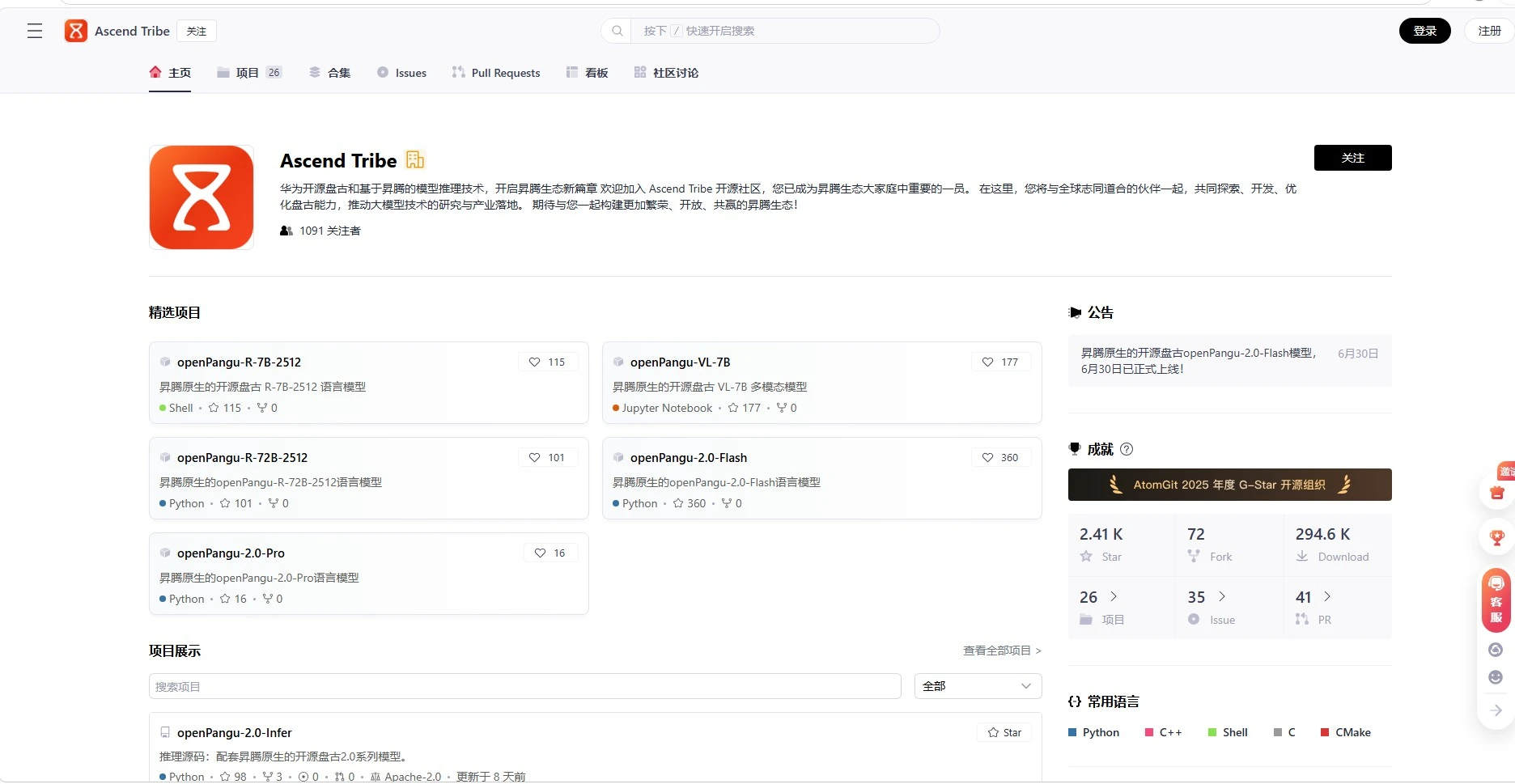Switch to the 合集 tab
Image resolution: width=1515 pixels, height=784 pixels.
[x=329, y=73]
